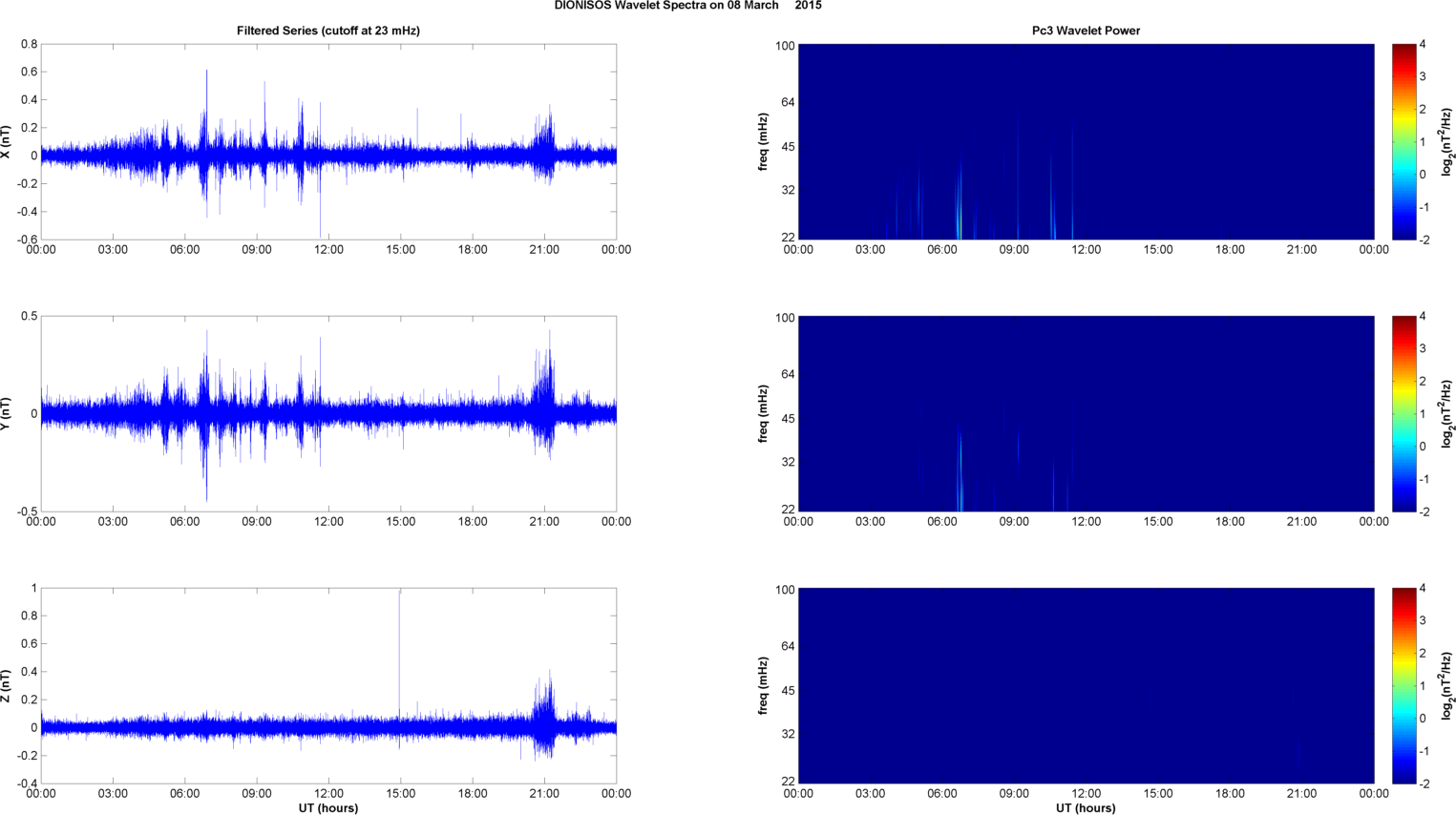Click the middle spectrogram's colorbar

[x=1403, y=413]
